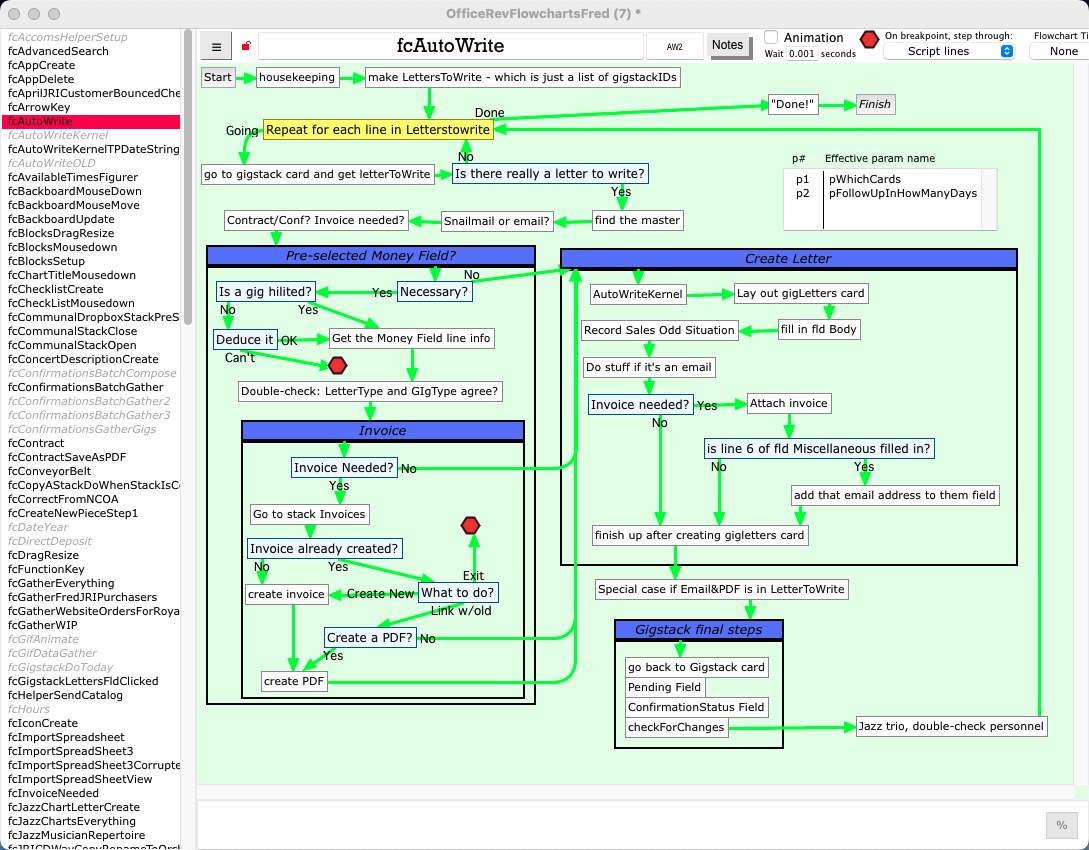Click the red unlocked padlock icon
Viewport: 1089px width, 850px height.
(x=246, y=46)
